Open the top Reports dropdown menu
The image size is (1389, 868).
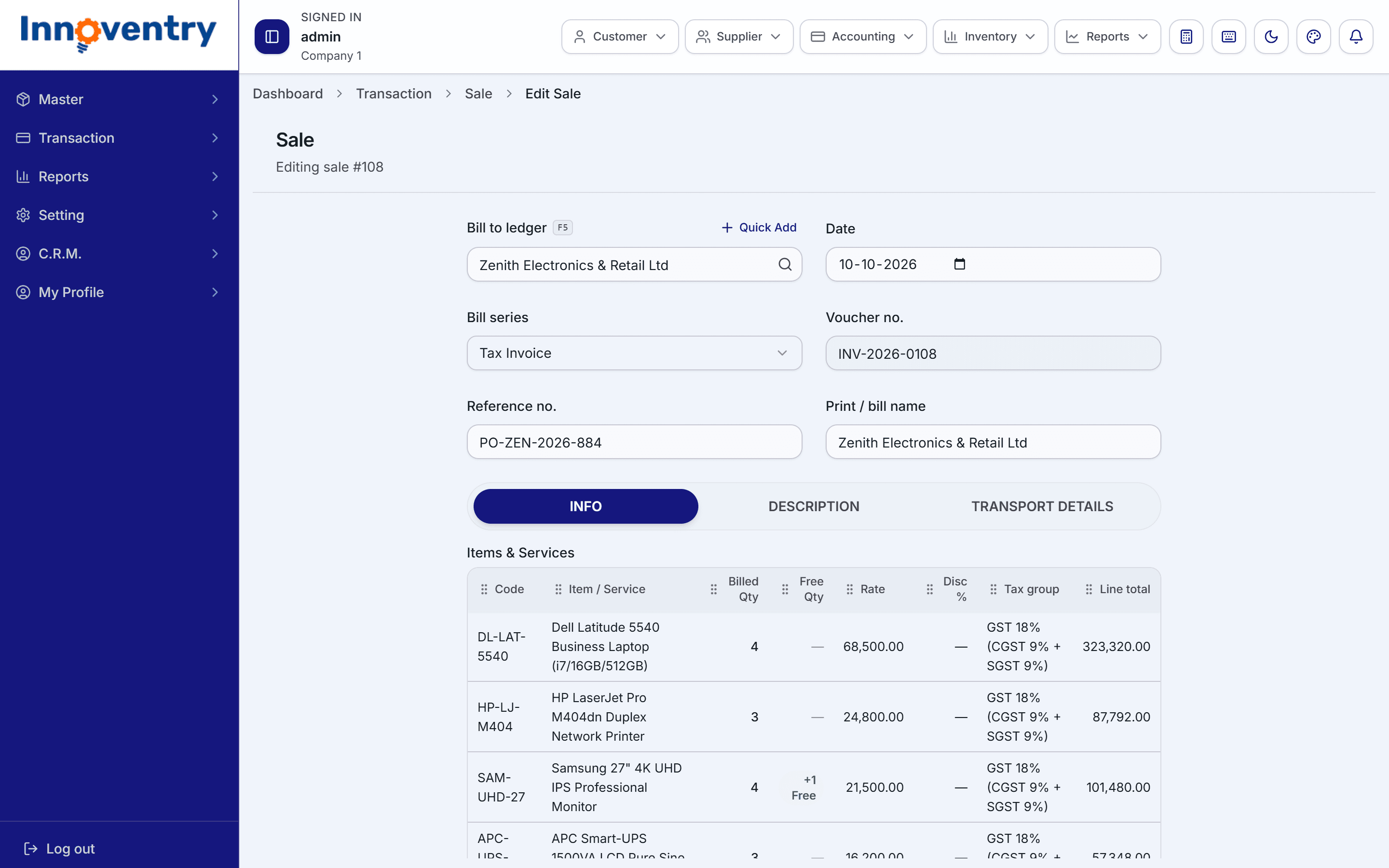[1107, 37]
